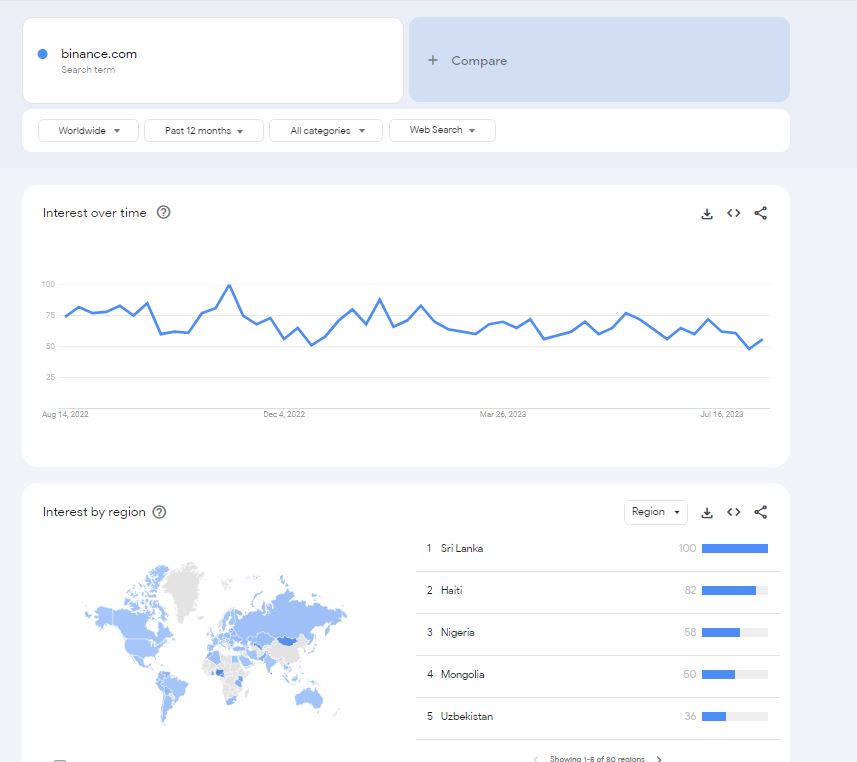Open embed code for Interest by region
857x762 pixels.
(733, 512)
